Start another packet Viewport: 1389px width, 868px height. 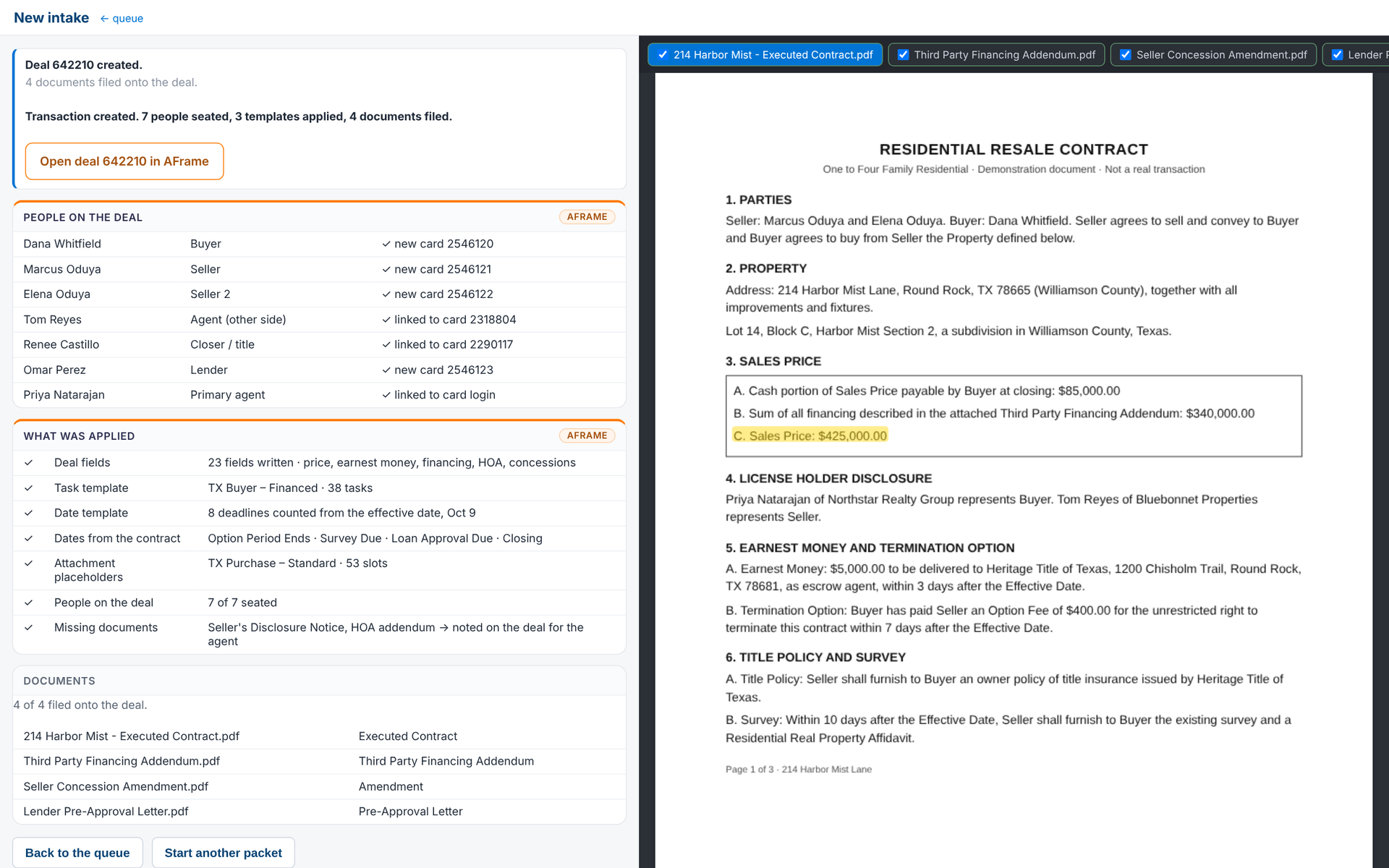[x=223, y=853]
